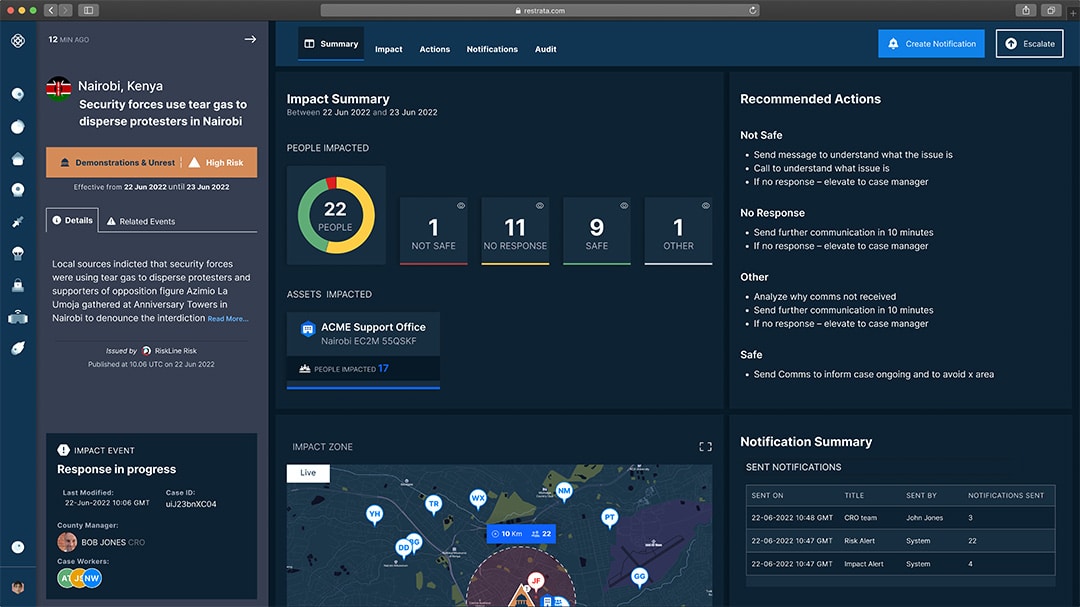Viewport: 1080px width, 607px height.
Task: Select the PT person marker on map
Action: [x=610, y=518]
